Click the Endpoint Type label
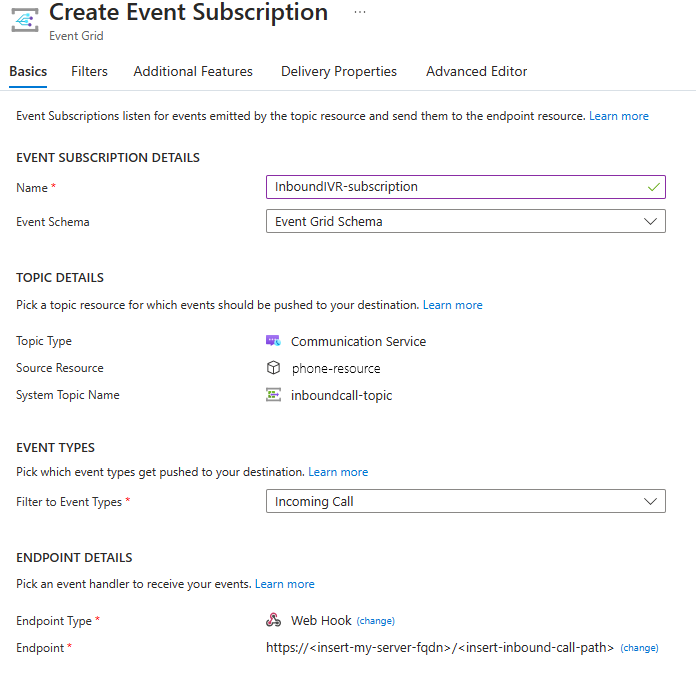Image resolution: width=696 pixels, height=680 pixels. 54,621
